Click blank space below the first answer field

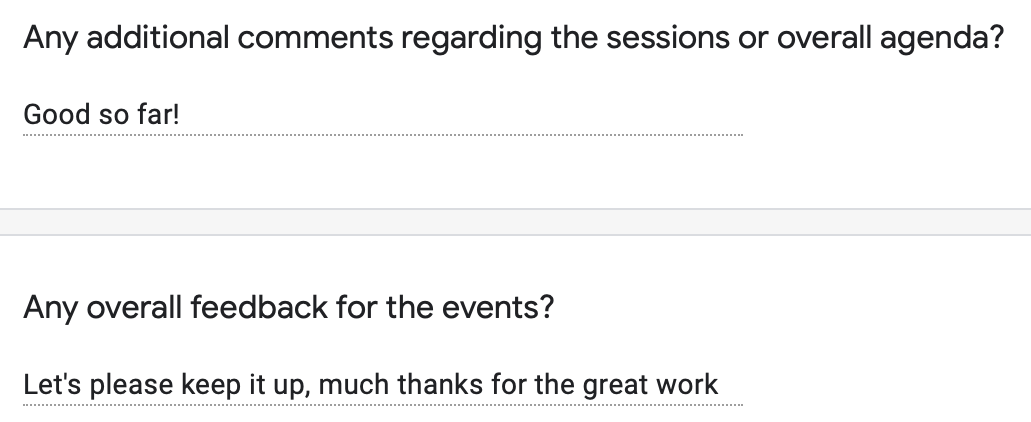click(x=383, y=171)
